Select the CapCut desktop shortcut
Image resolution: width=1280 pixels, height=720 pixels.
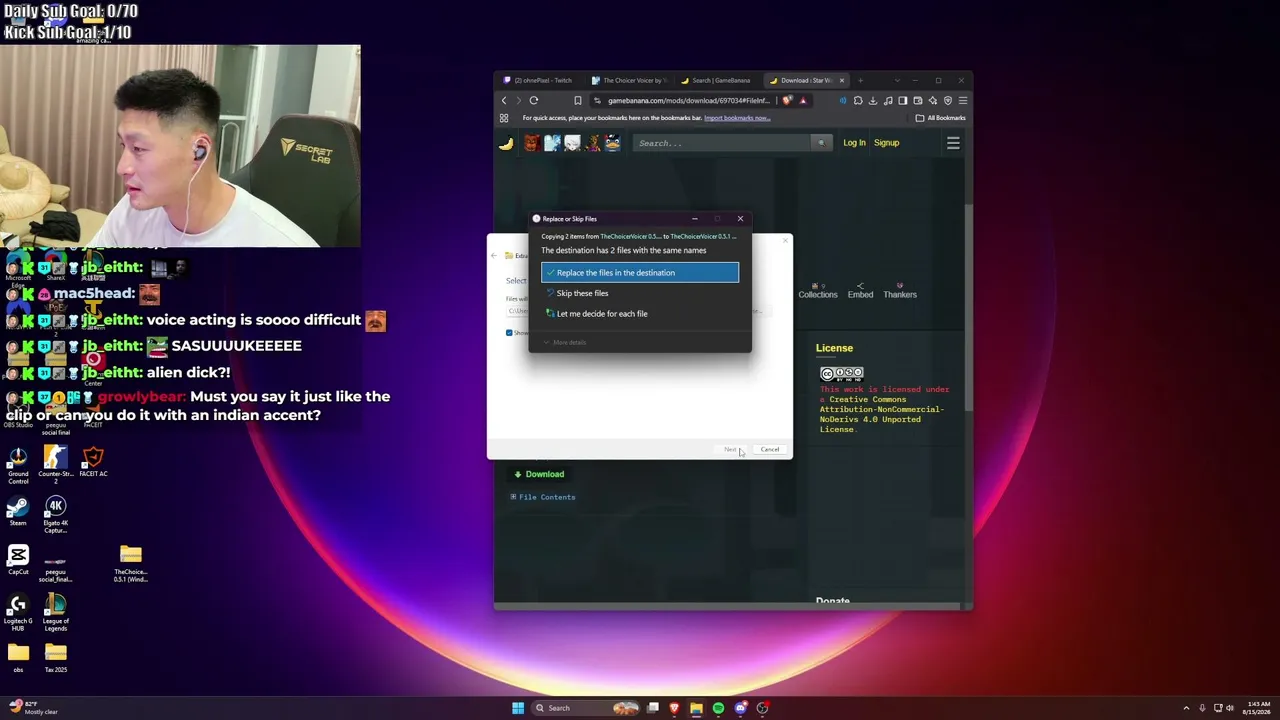(18, 561)
